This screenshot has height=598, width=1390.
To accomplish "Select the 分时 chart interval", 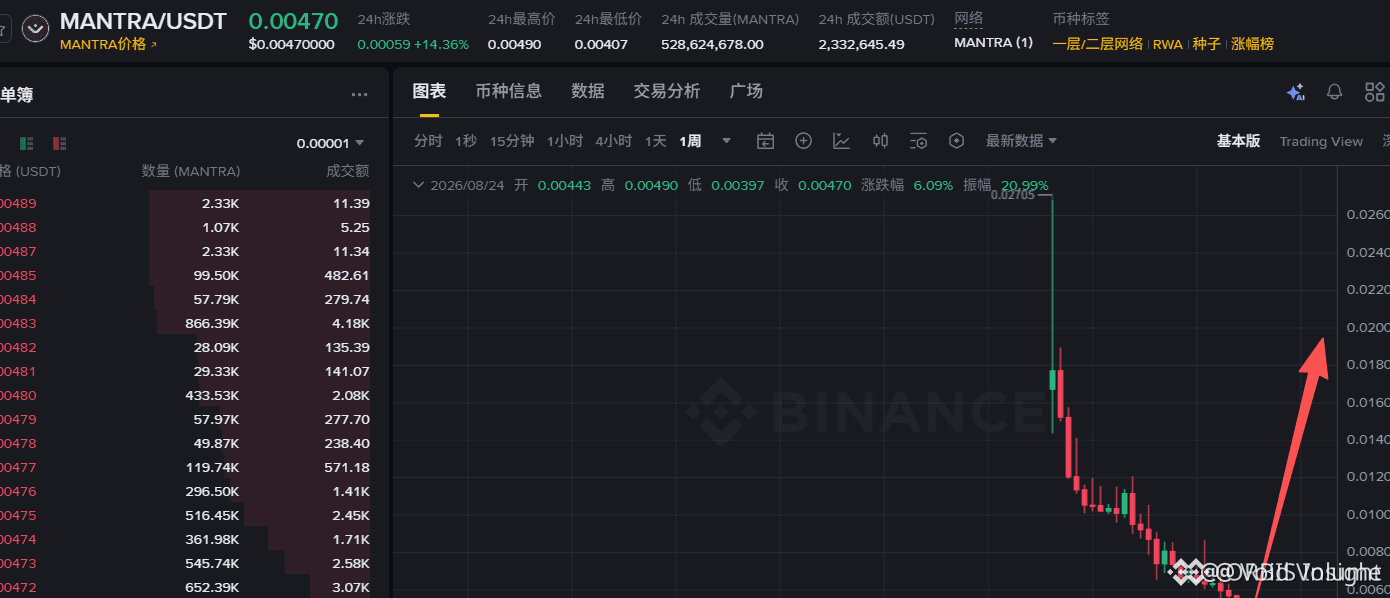I will pyautogui.click(x=428, y=141).
